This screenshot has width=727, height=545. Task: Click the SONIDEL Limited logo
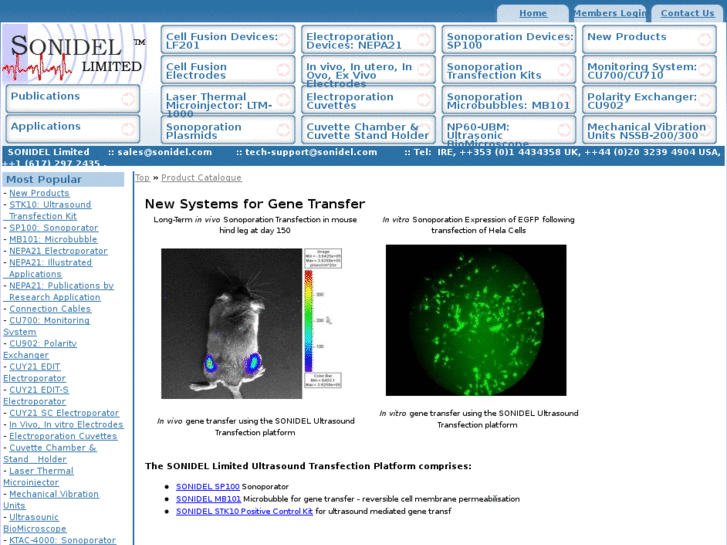74,54
